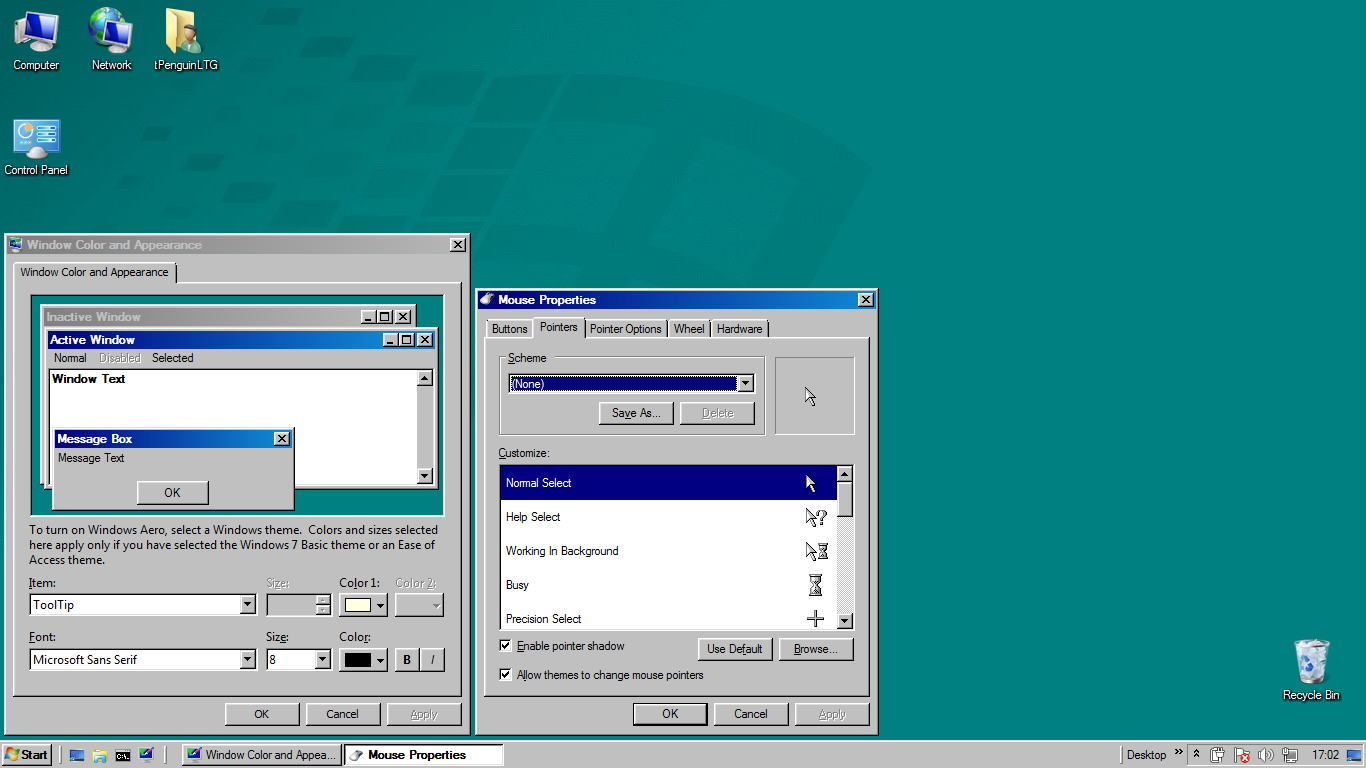Select the Precision Select crosshair pointer icon
Screen dimensions: 1366x768
tap(815, 619)
